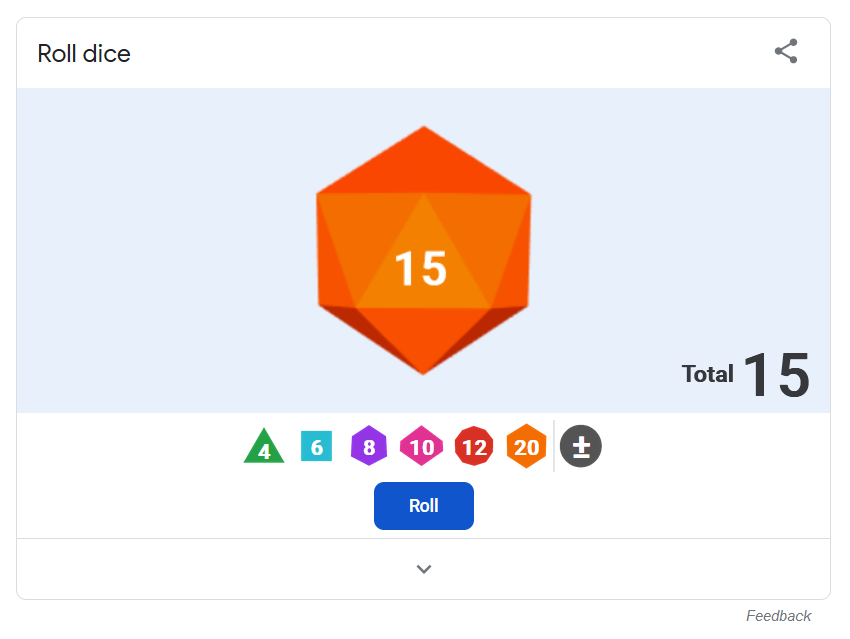Pick the pink 10-sided die
The height and width of the screenshot is (639, 850).
point(421,446)
